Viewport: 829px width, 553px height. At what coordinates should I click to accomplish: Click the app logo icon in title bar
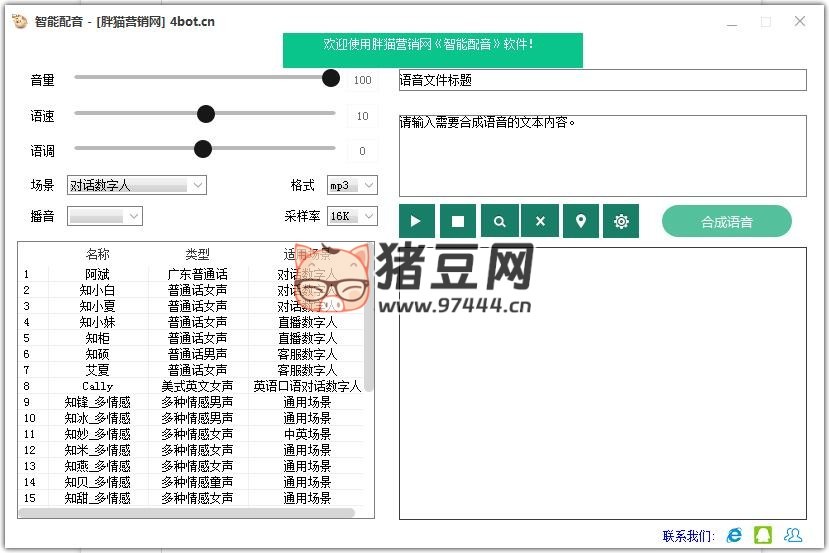pos(20,21)
